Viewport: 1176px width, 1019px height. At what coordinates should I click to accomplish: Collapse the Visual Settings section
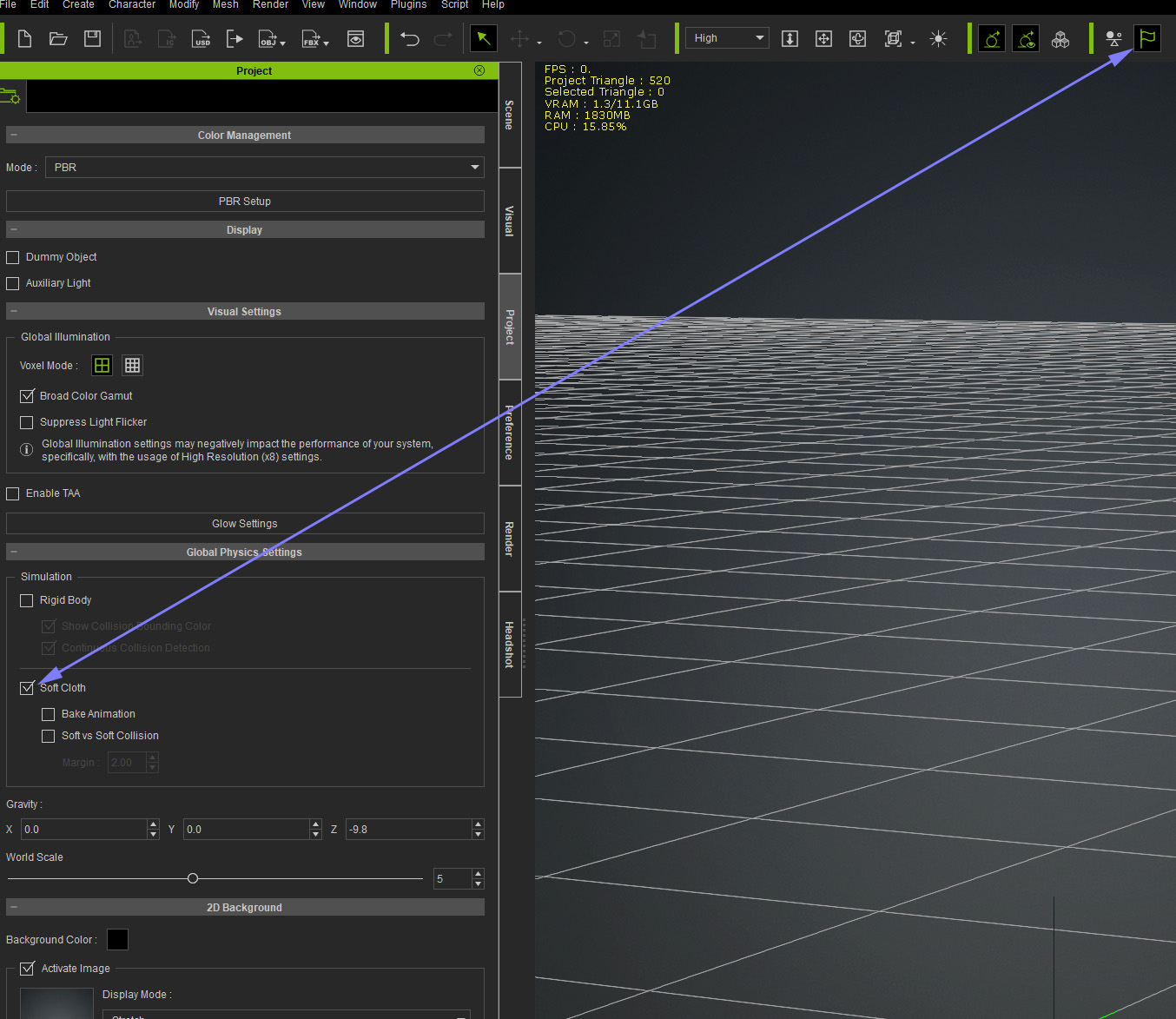tap(14, 311)
